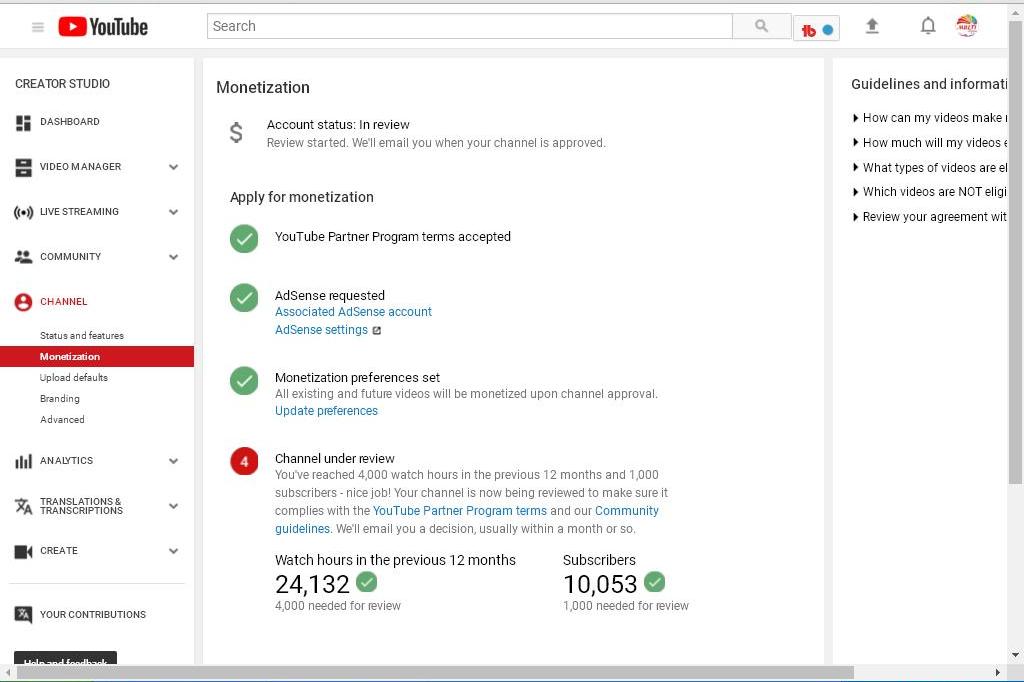Expand 'Which videos are NOT' question
Screen dimensions: 1024x682
(x=930, y=191)
